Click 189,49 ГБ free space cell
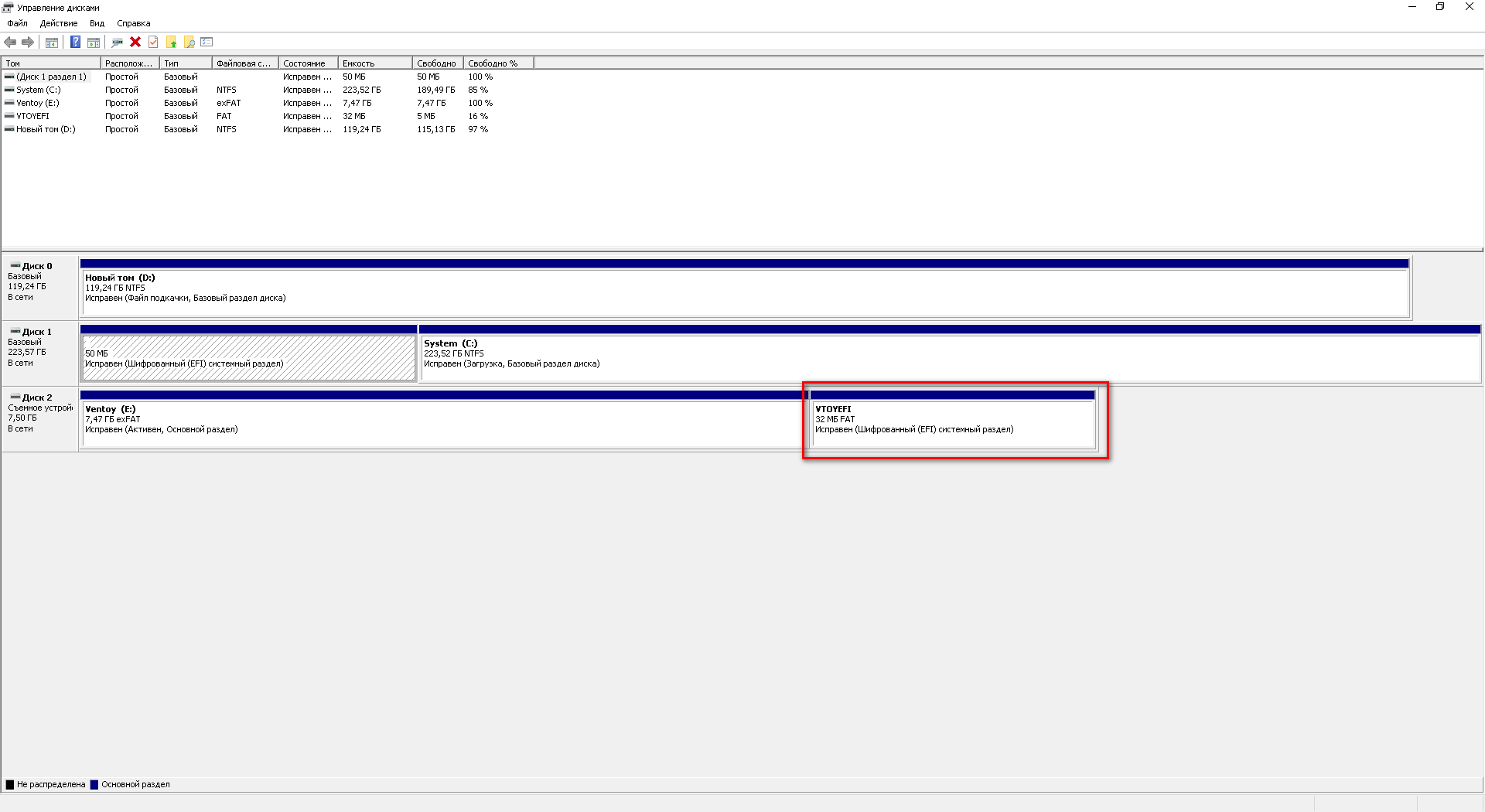Screen dimensions: 1485x812 436,90
